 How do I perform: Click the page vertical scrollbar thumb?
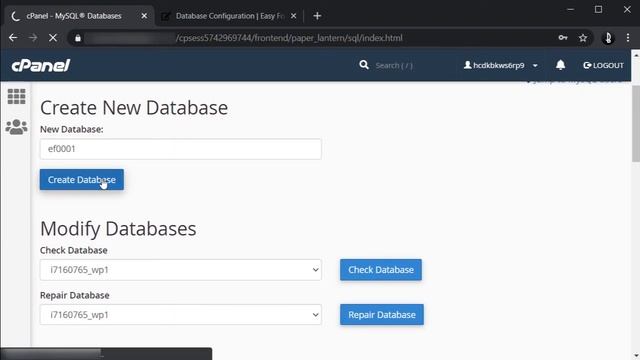pyautogui.click(x=636, y=124)
